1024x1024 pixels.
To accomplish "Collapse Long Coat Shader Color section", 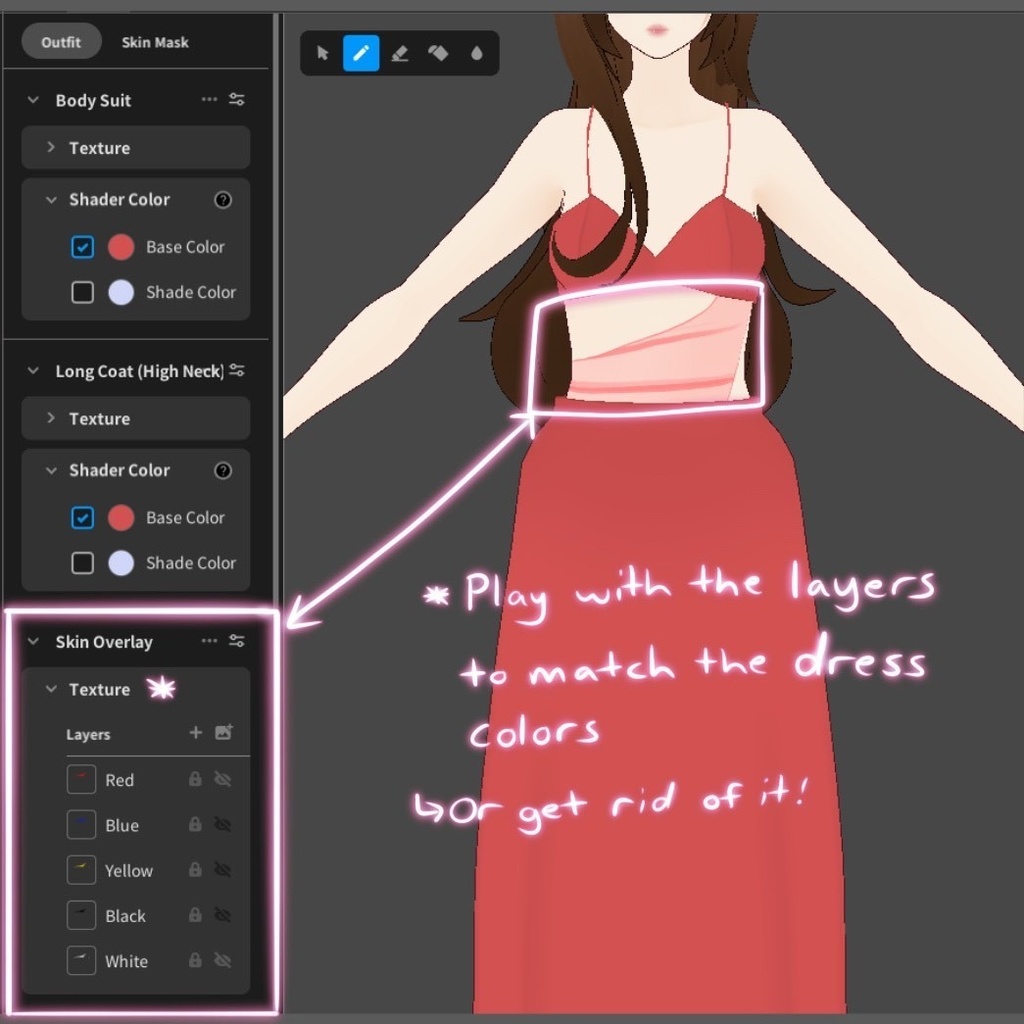I will pyautogui.click(x=51, y=470).
